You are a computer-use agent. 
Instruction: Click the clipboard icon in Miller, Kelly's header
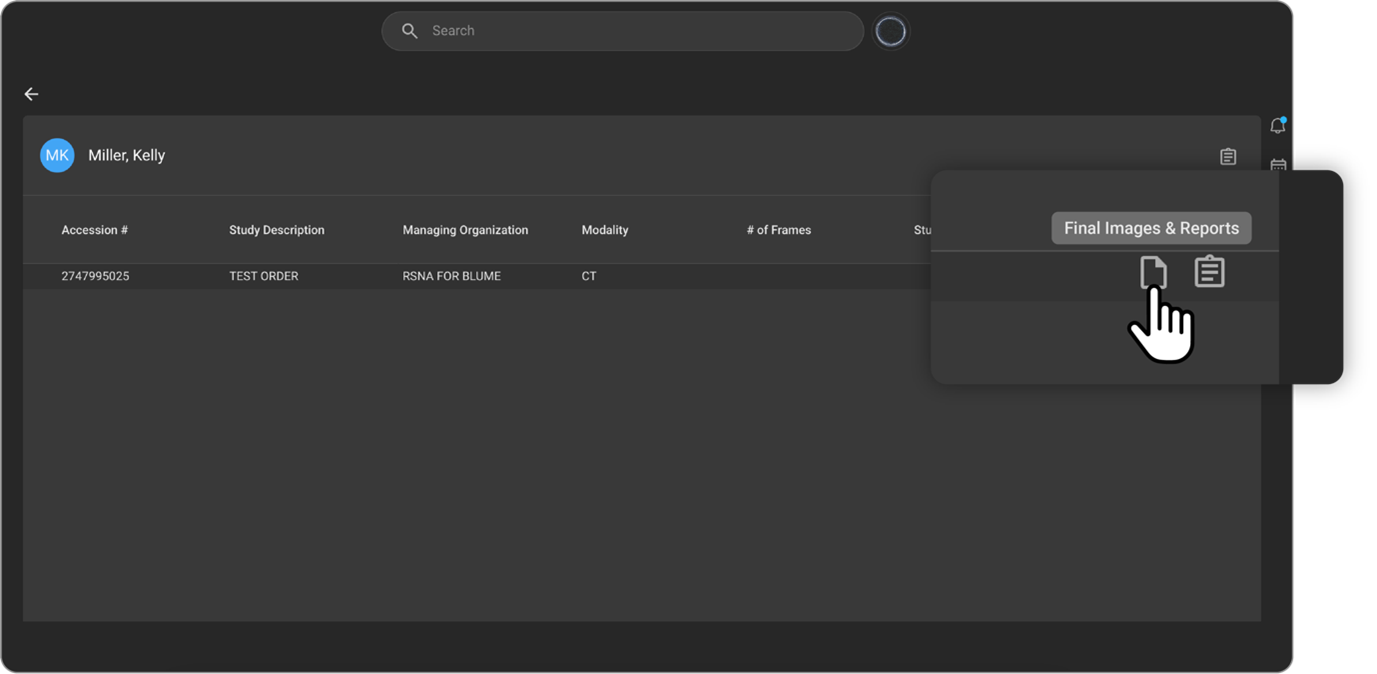pos(1228,156)
